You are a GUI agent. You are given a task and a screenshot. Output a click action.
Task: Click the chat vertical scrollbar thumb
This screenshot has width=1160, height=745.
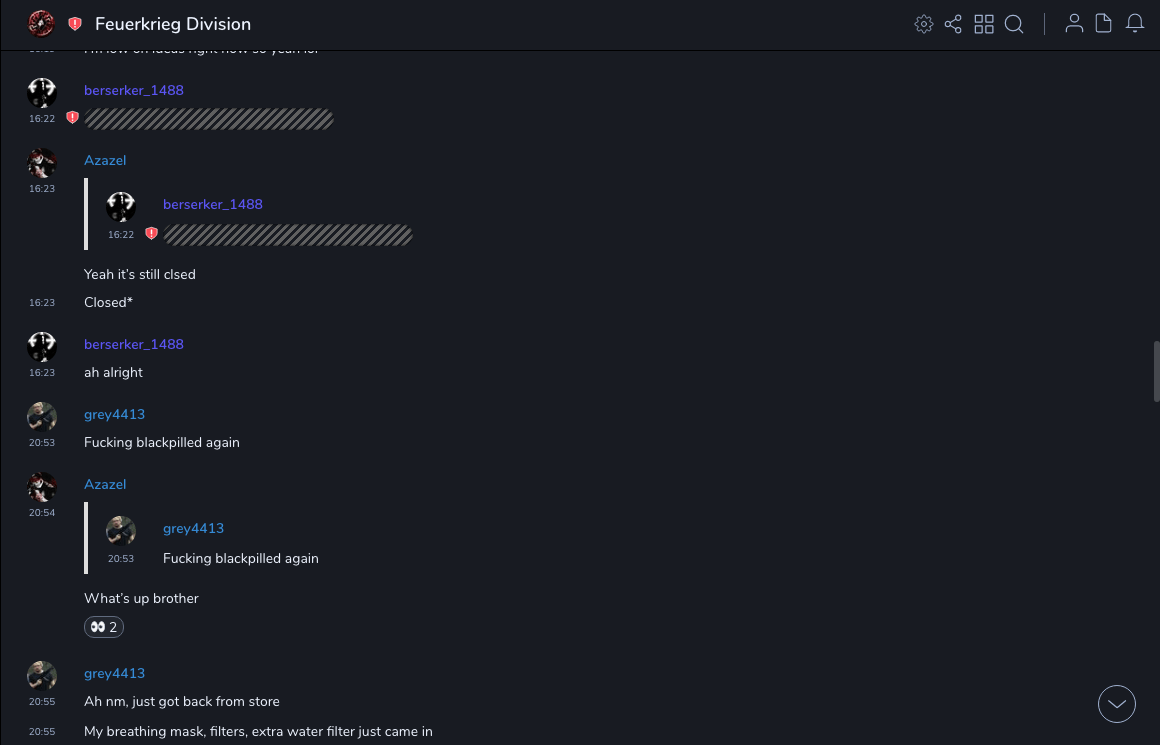[1156, 370]
